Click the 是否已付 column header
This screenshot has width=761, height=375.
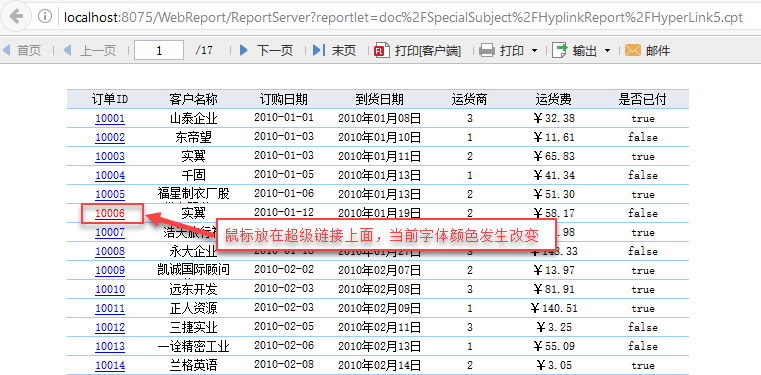coord(643,99)
